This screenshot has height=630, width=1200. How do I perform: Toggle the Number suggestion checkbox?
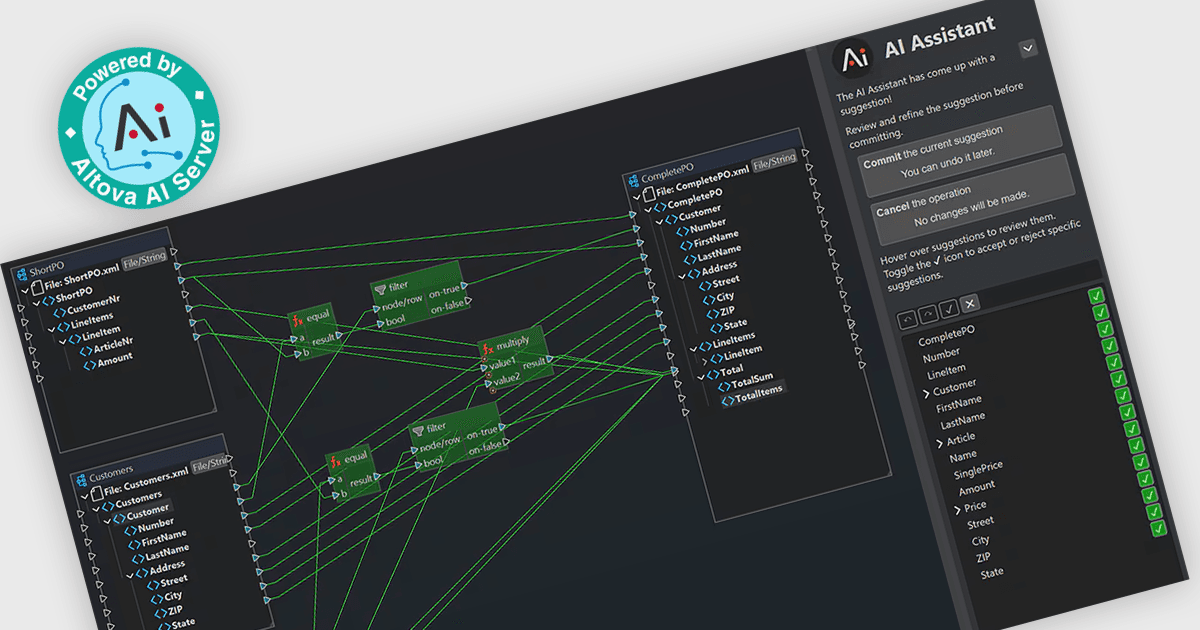coord(1102,313)
